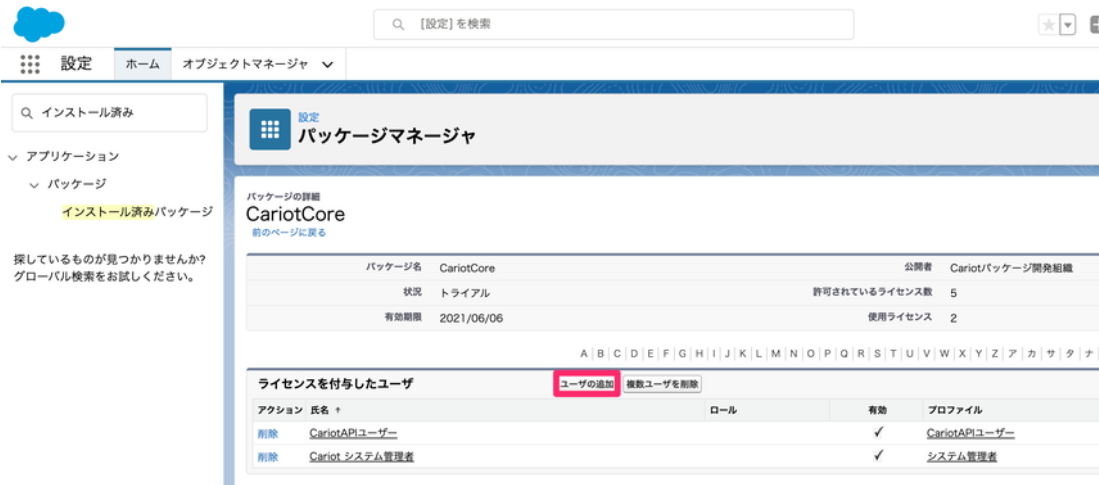Click the 設定 breadcrumb link

coord(308,118)
